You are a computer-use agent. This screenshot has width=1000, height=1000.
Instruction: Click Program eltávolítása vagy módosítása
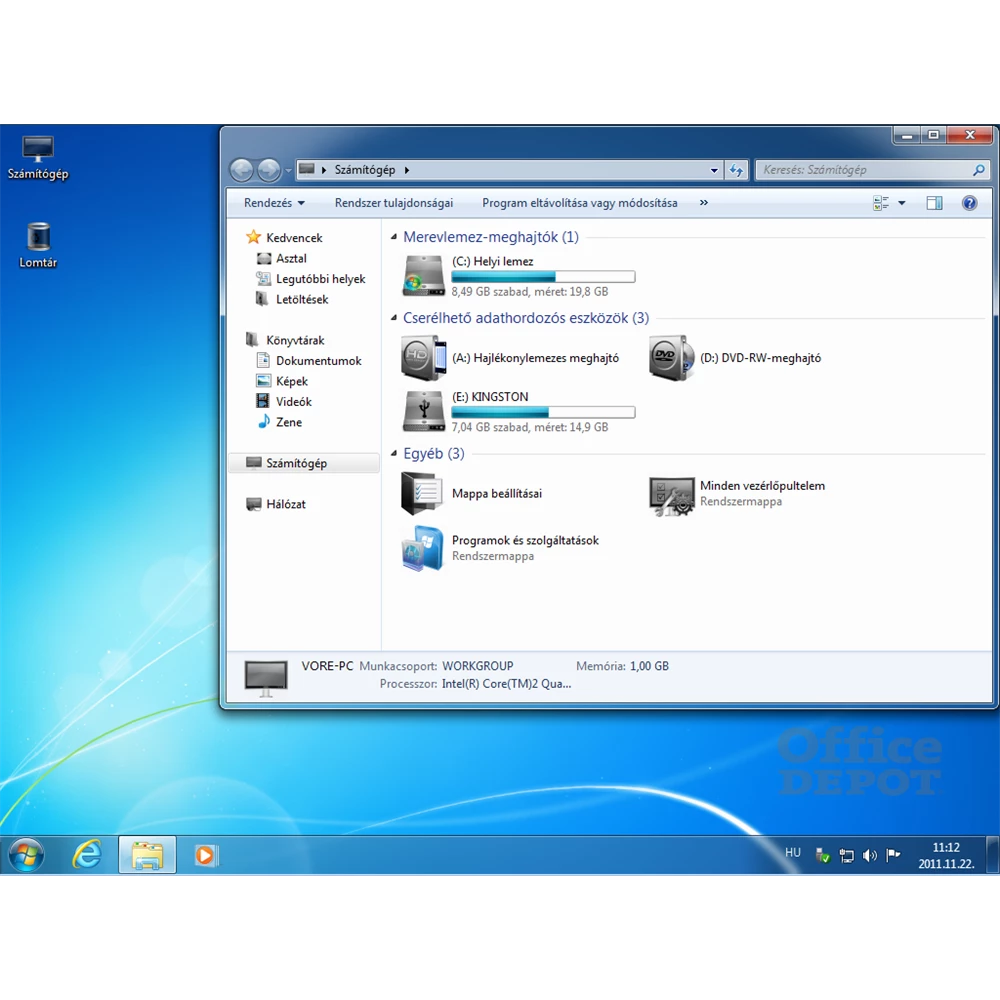coord(579,202)
